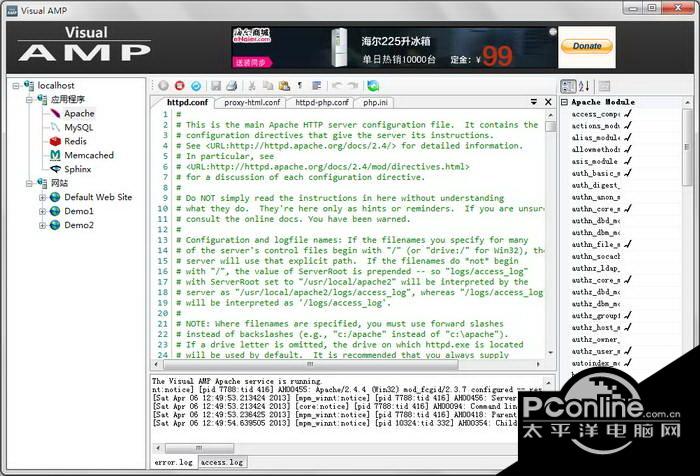The image size is (700, 476).
Task: Click the log pane horizontal scrollbar thumb
Action: click(x=199, y=448)
